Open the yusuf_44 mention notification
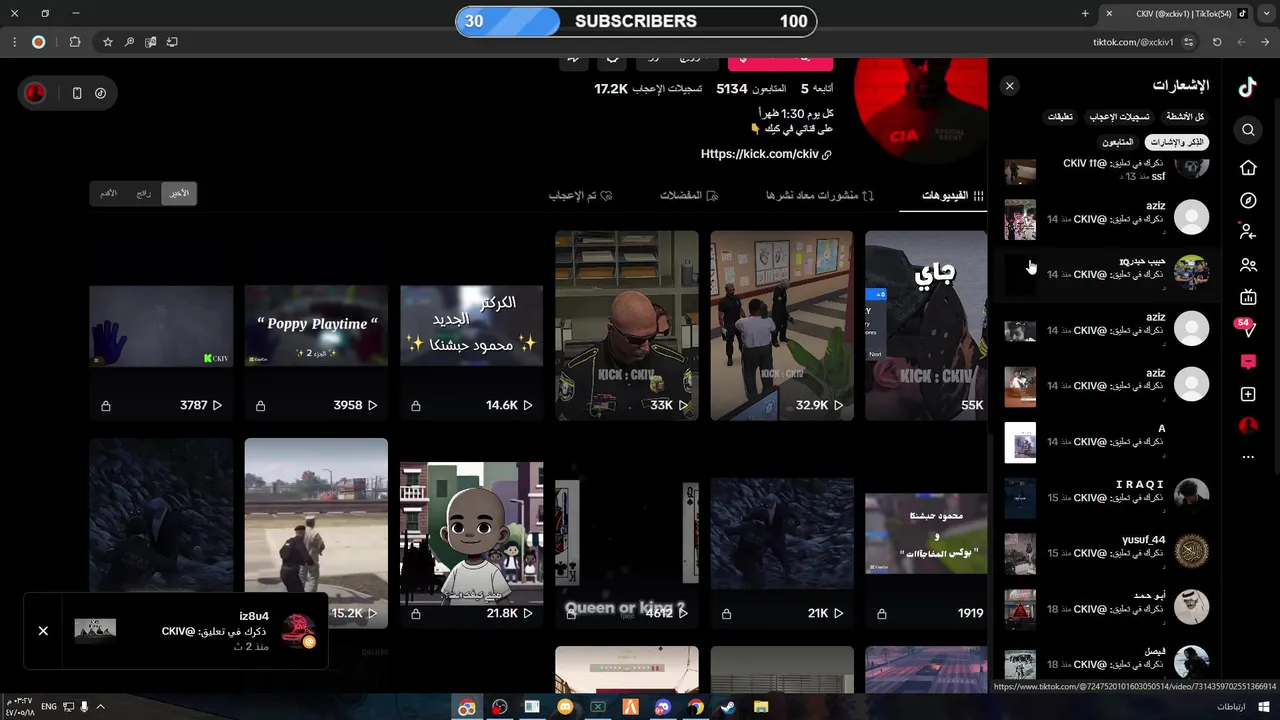Viewport: 1280px width, 720px height. tap(1107, 553)
